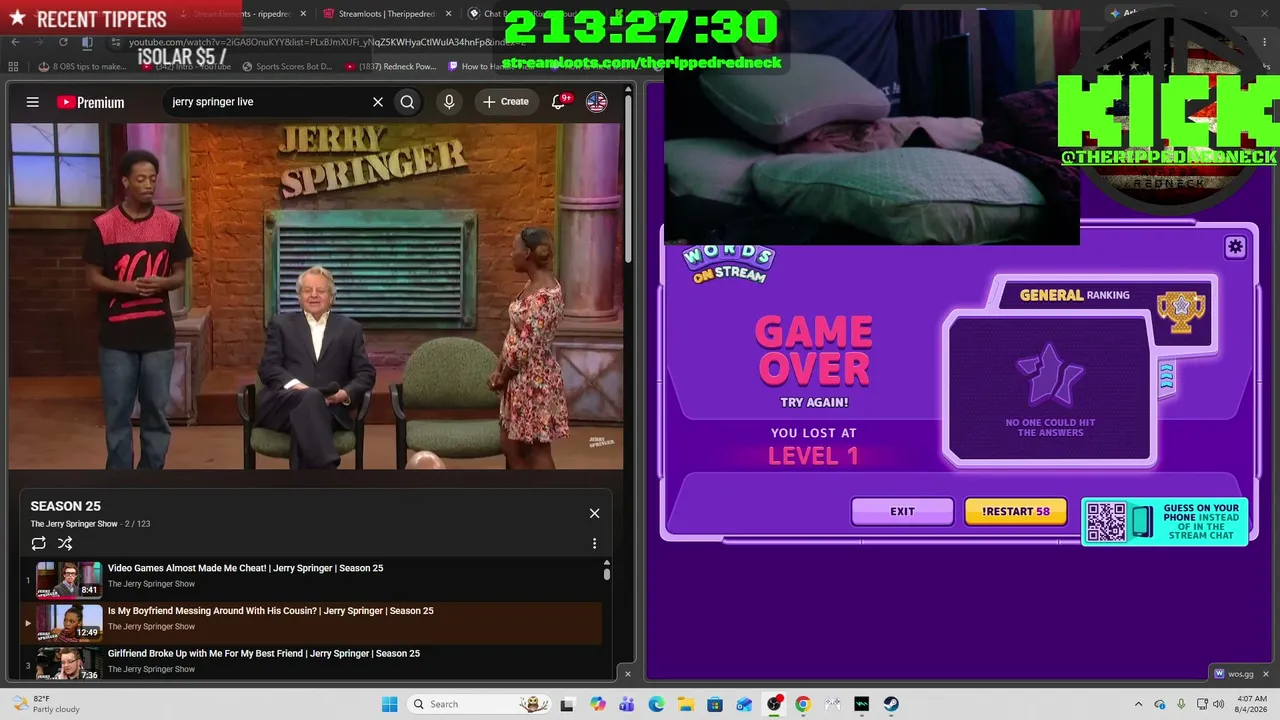
Task: Click the QR code for phone guessing
Action: click(1106, 522)
